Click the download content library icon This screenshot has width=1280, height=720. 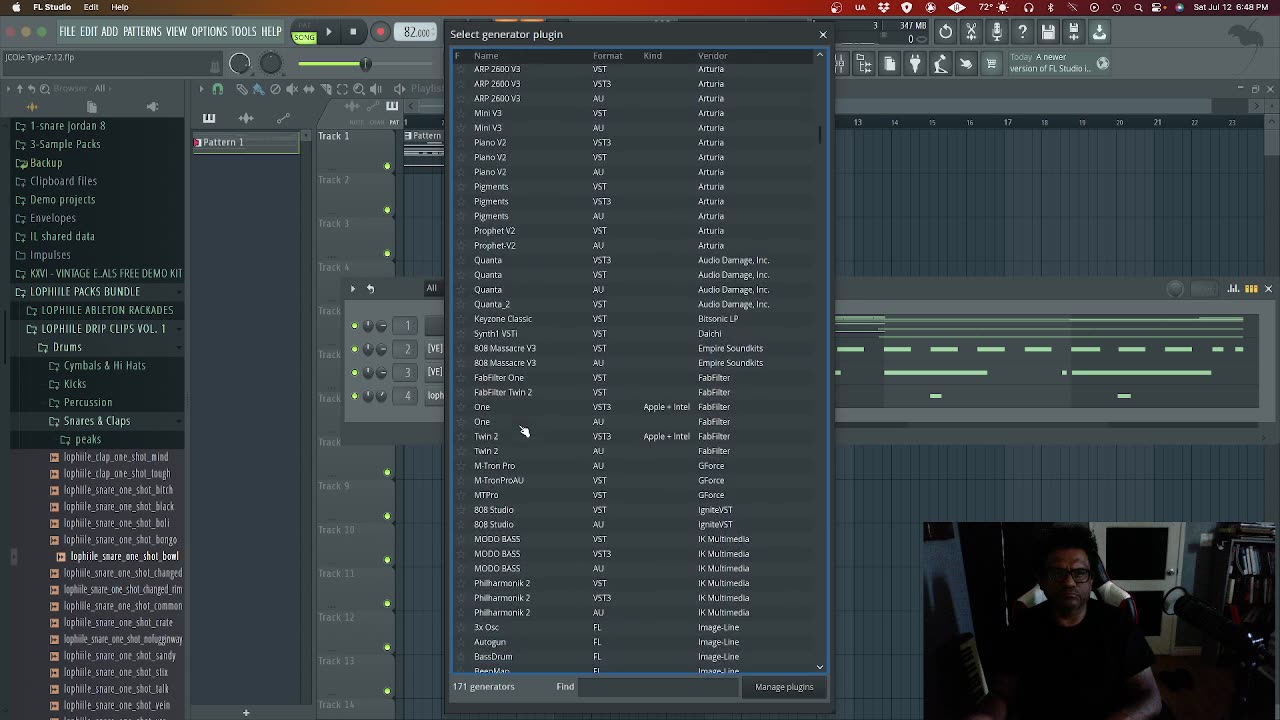tap(1099, 32)
